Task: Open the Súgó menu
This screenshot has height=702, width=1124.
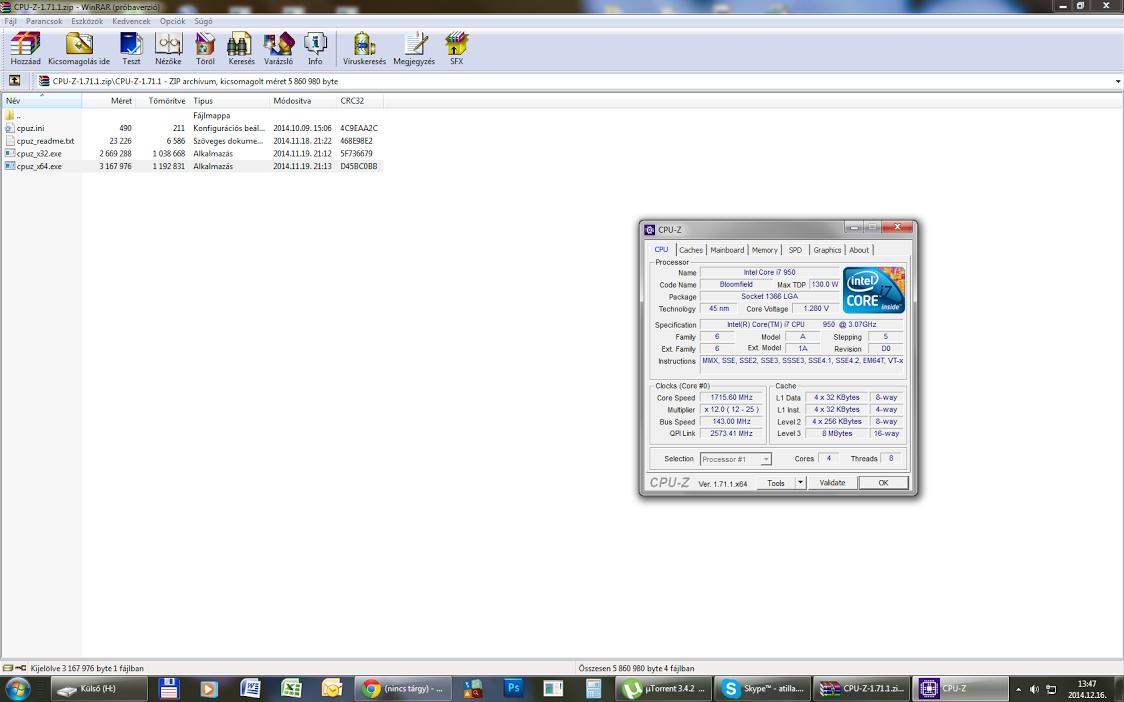Action: [204, 22]
